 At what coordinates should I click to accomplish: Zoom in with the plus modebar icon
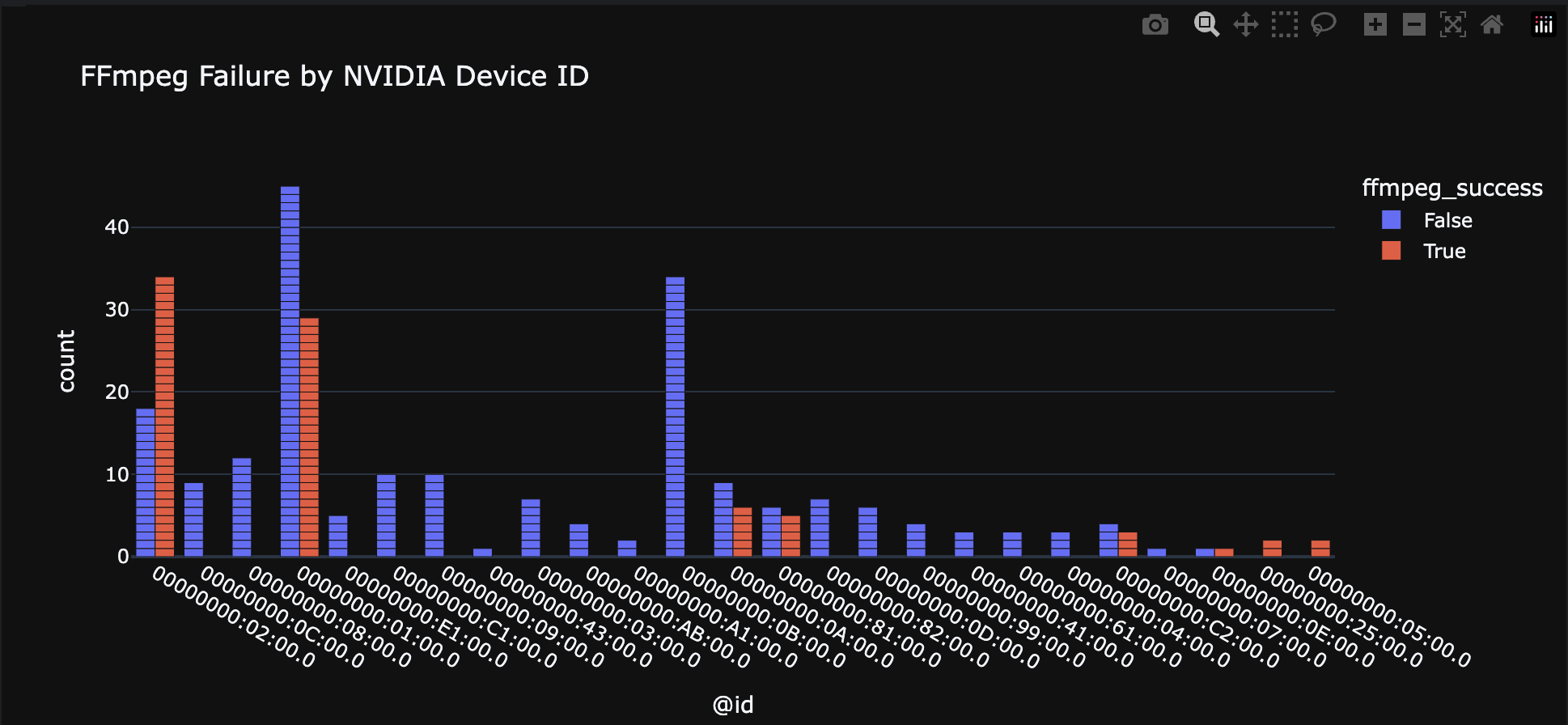click(1375, 25)
